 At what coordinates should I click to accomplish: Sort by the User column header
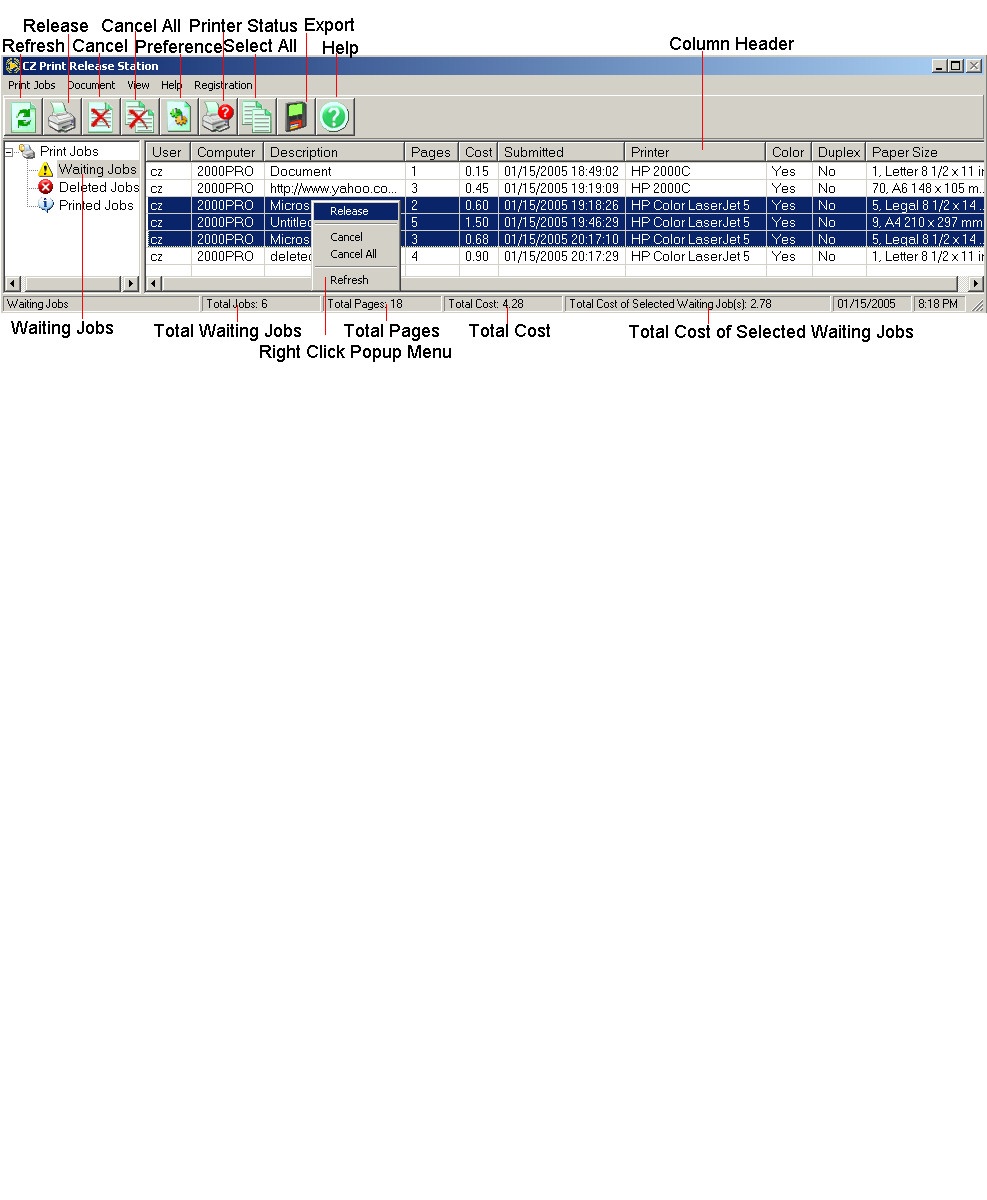pyautogui.click(x=168, y=152)
